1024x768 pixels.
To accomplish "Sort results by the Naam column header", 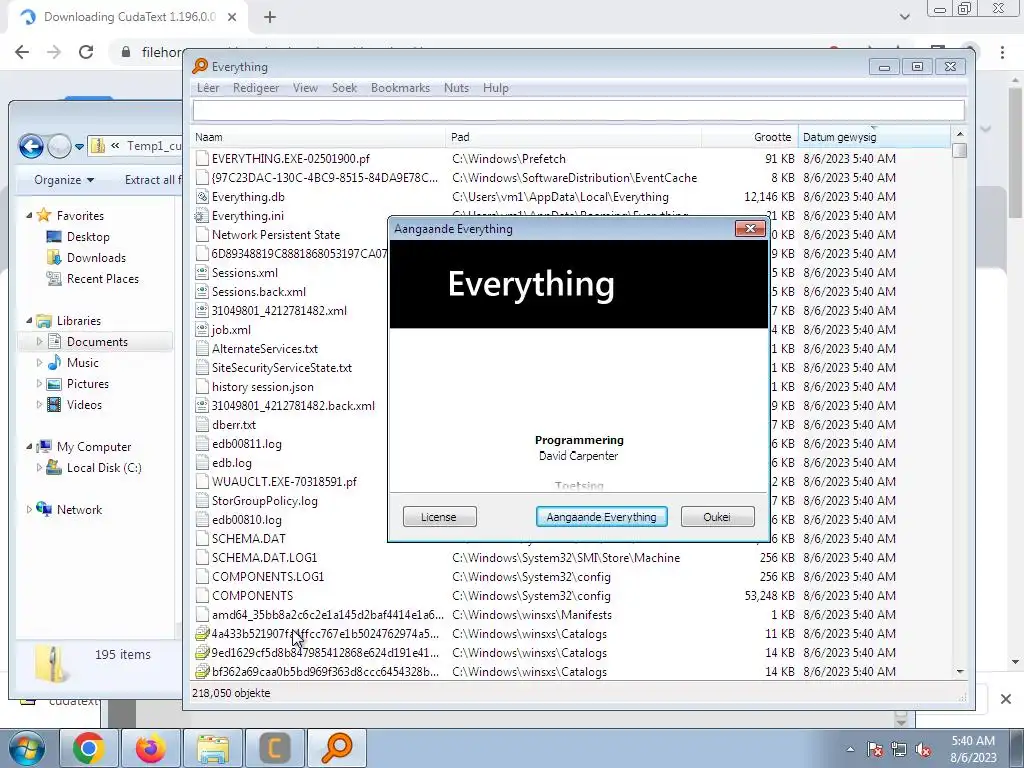I will pos(319,136).
